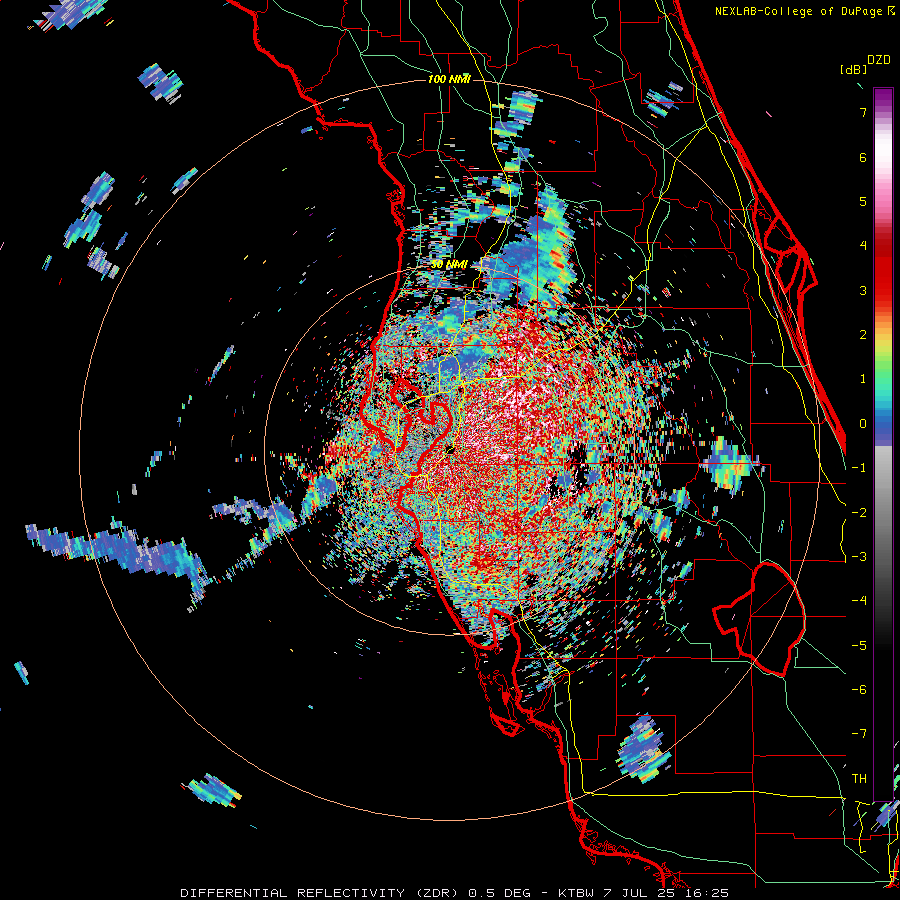Image resolution: width=900 pixels, height=900 pixels.
Task: Select the -4 tick label on color scale
Action: [x=859, y=601]
